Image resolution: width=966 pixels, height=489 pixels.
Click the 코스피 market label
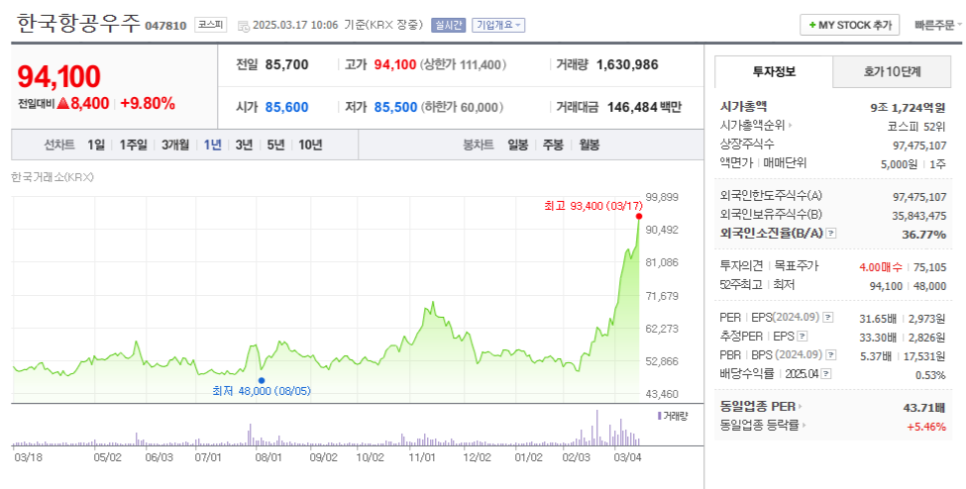point(211,25)
